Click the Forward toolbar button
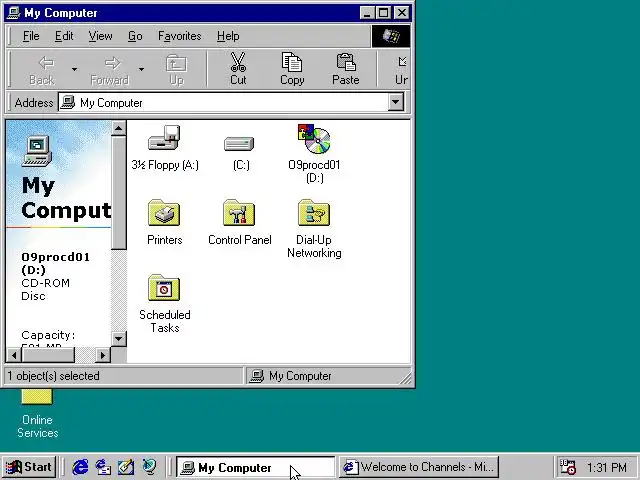This screenshot has width=640, height=480. [109, 69]
